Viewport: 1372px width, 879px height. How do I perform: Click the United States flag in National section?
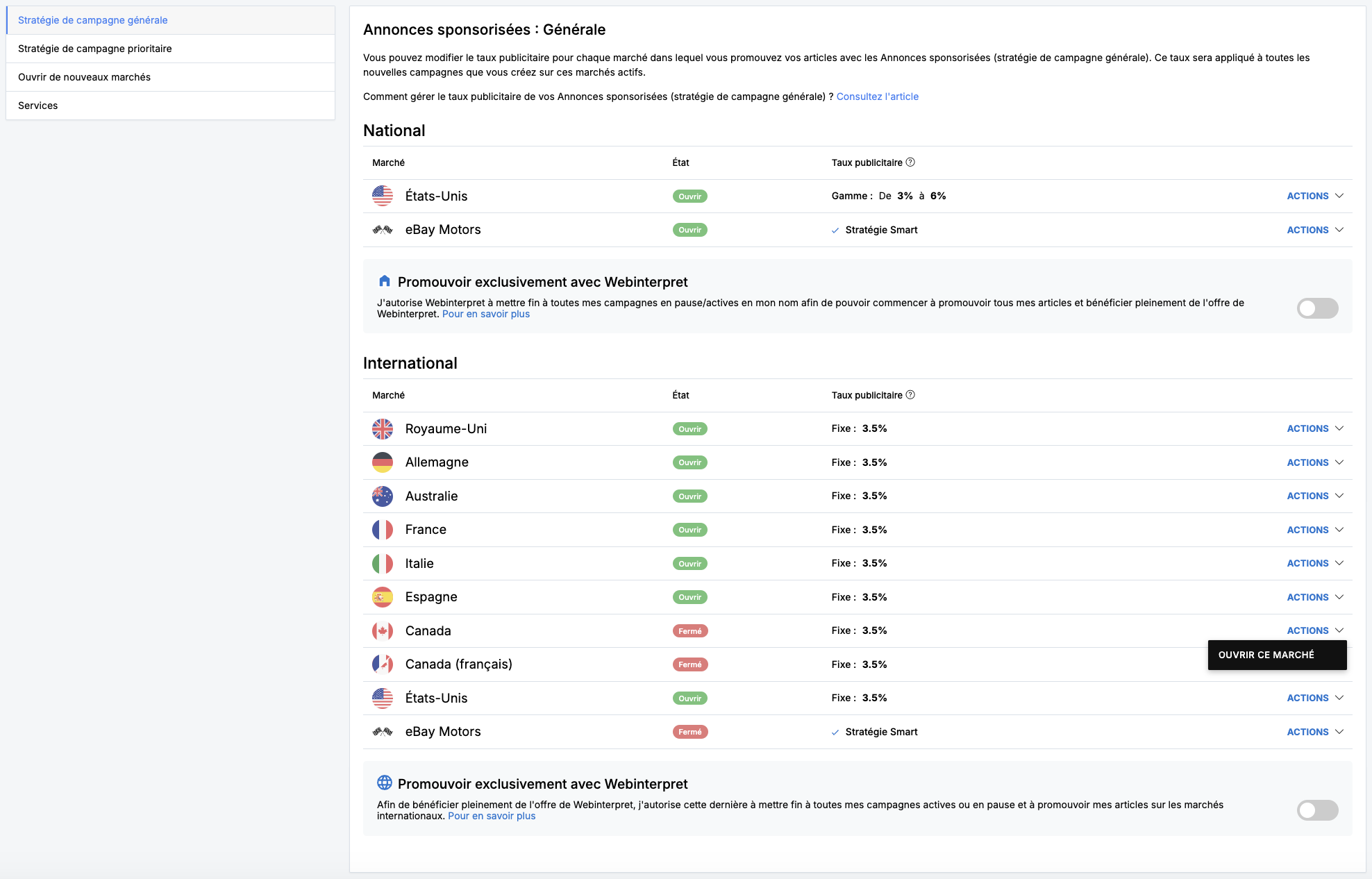tap(383, 196)
